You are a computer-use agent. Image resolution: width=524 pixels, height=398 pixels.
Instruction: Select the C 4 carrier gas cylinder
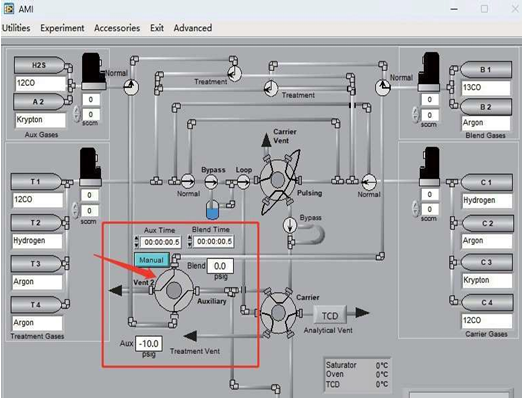pos(487,302)
